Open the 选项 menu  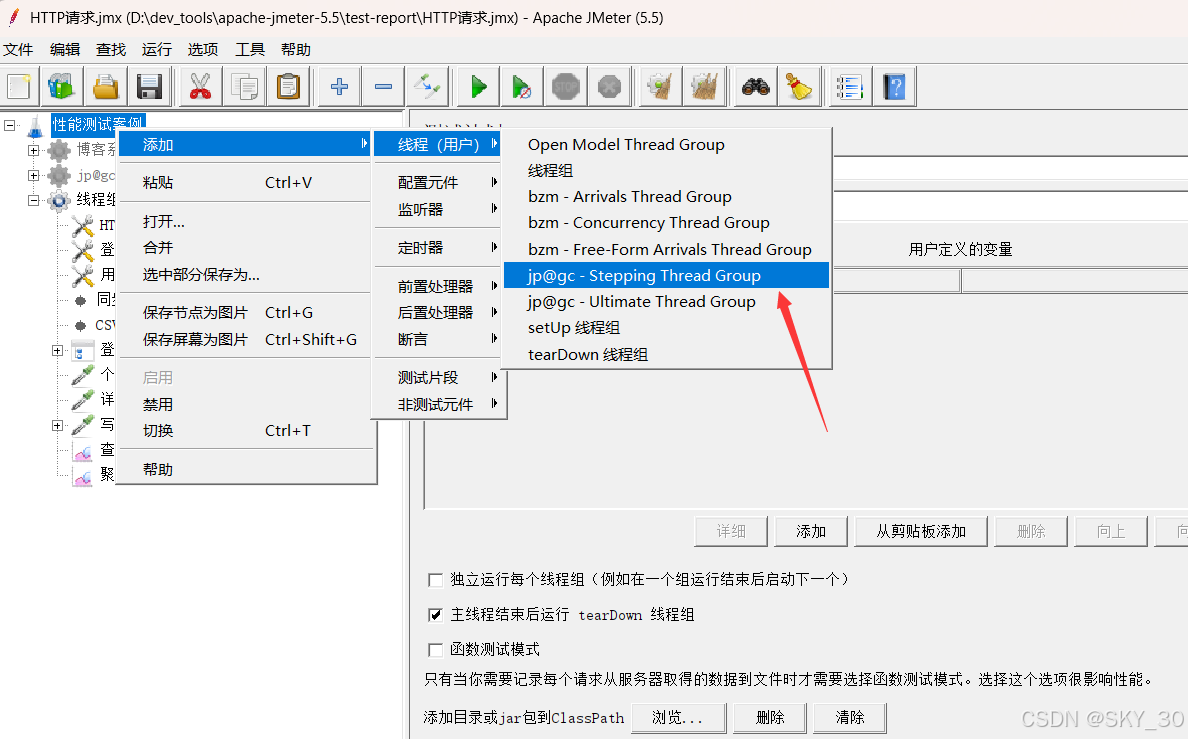(203, 50)
